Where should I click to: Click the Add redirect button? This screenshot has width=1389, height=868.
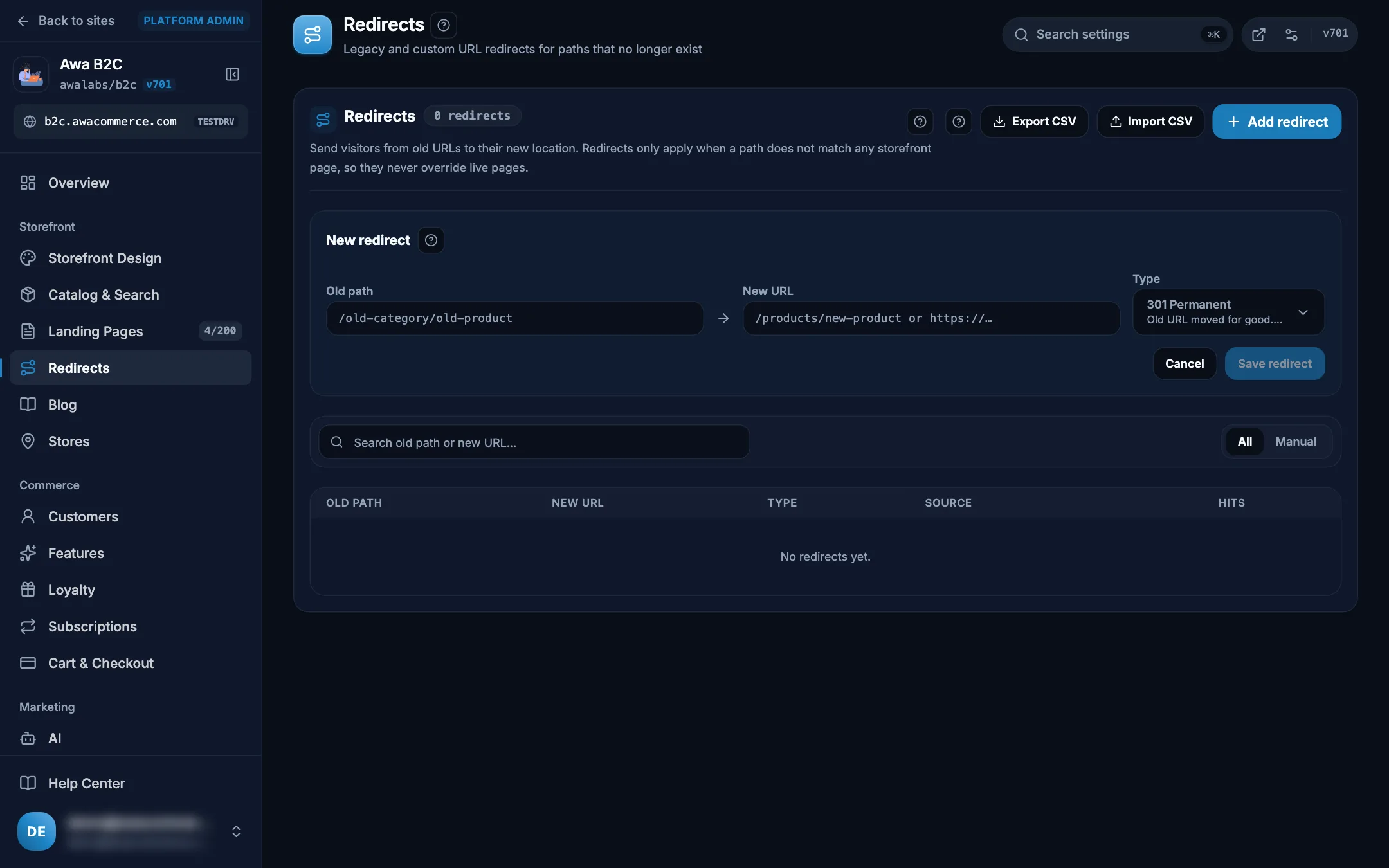click(x=1277, y=122)
